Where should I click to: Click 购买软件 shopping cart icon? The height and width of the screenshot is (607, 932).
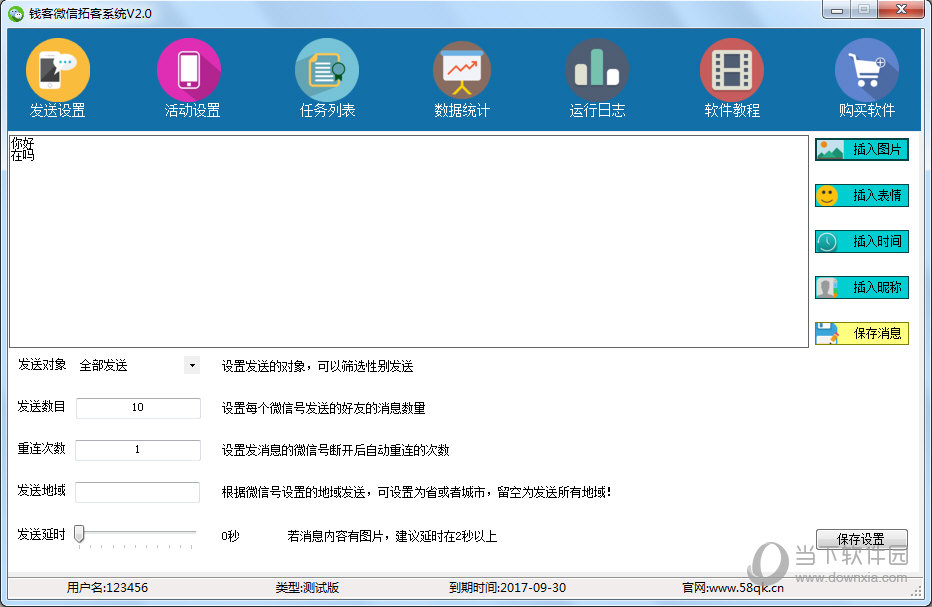click(866, 71)
